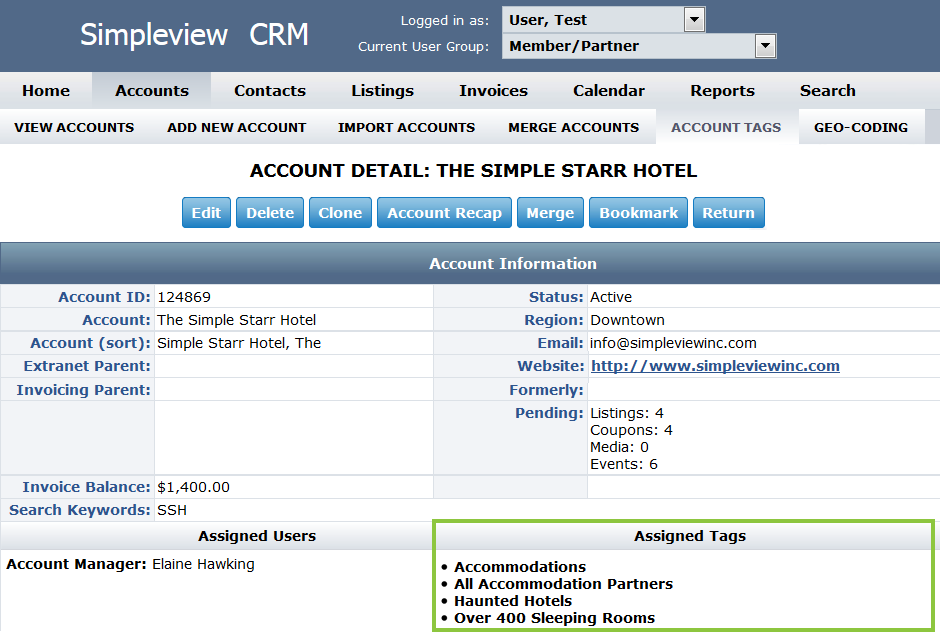Viewport: 940px width, 634px height.
Task: Open the Search menu
Action: point(827,90)
